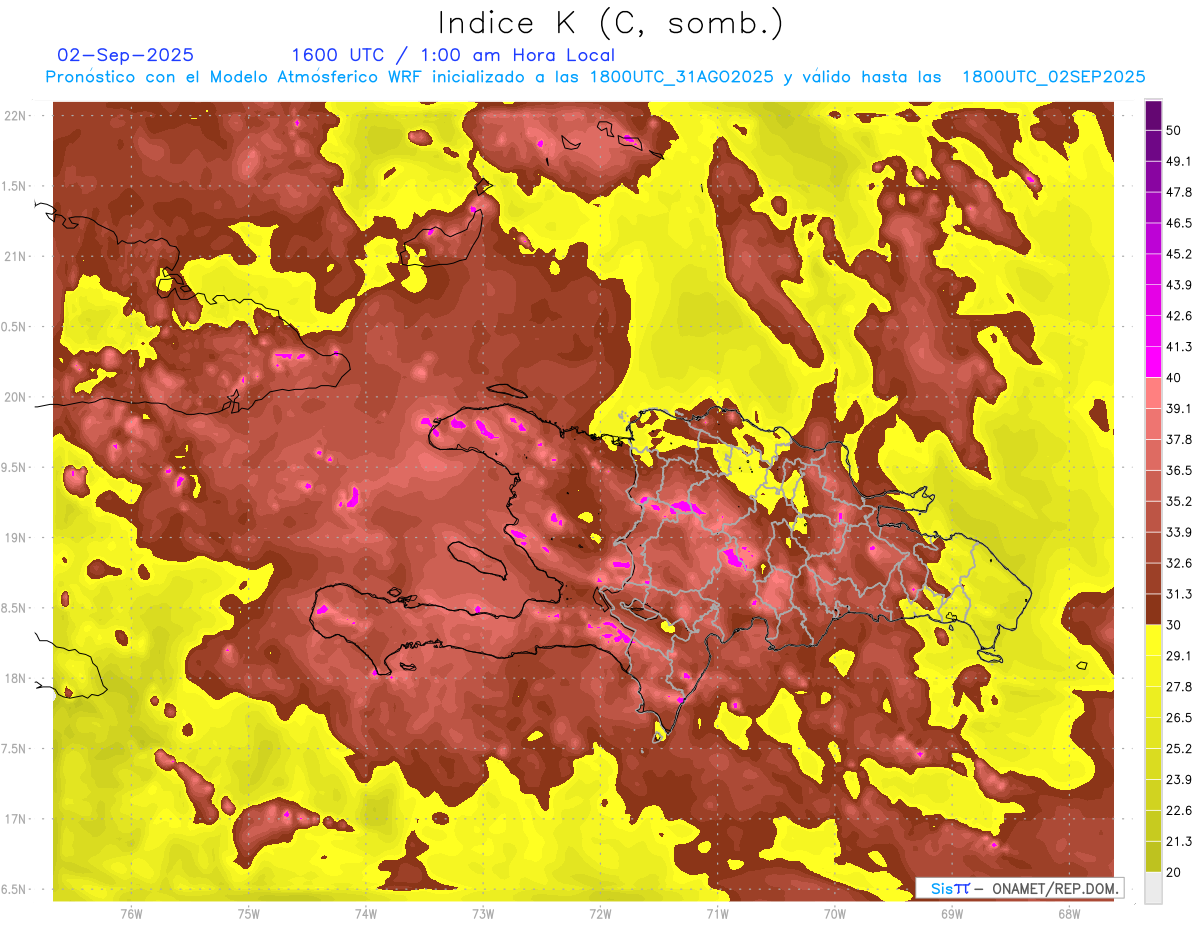Click the longitude axis label "75W"
The height and width of the screenshot is (927, 1200).
pos(248,914)
